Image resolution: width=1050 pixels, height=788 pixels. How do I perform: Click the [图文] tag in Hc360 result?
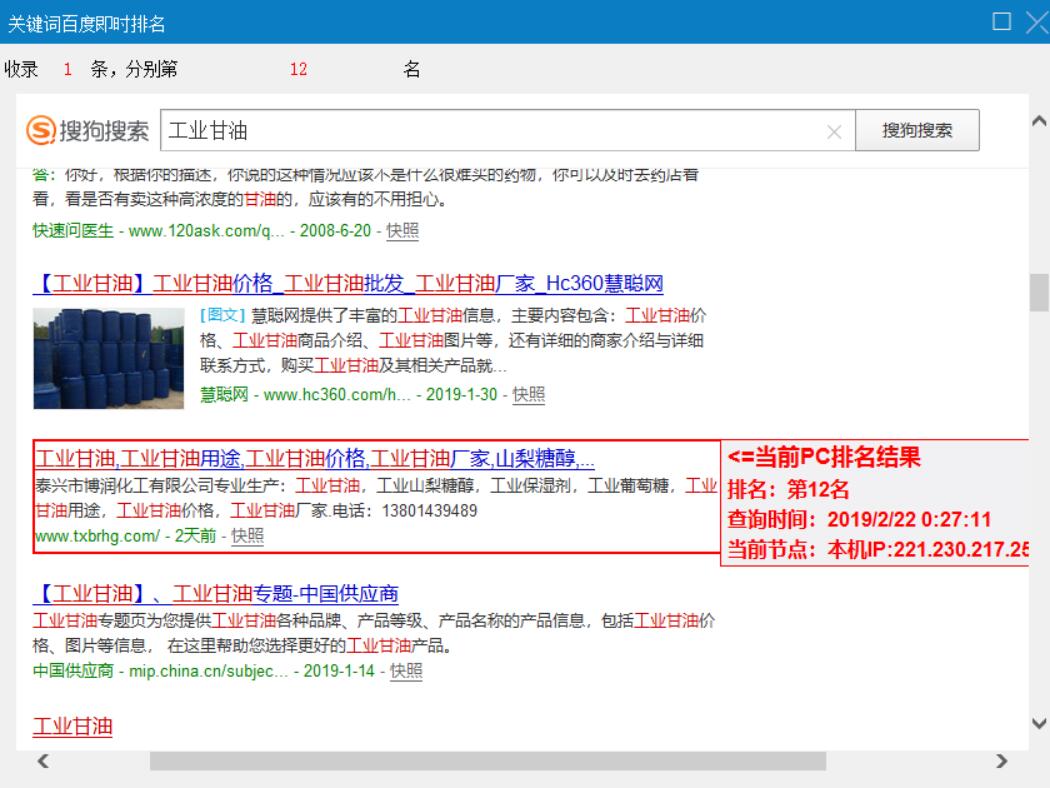[223, 315]
